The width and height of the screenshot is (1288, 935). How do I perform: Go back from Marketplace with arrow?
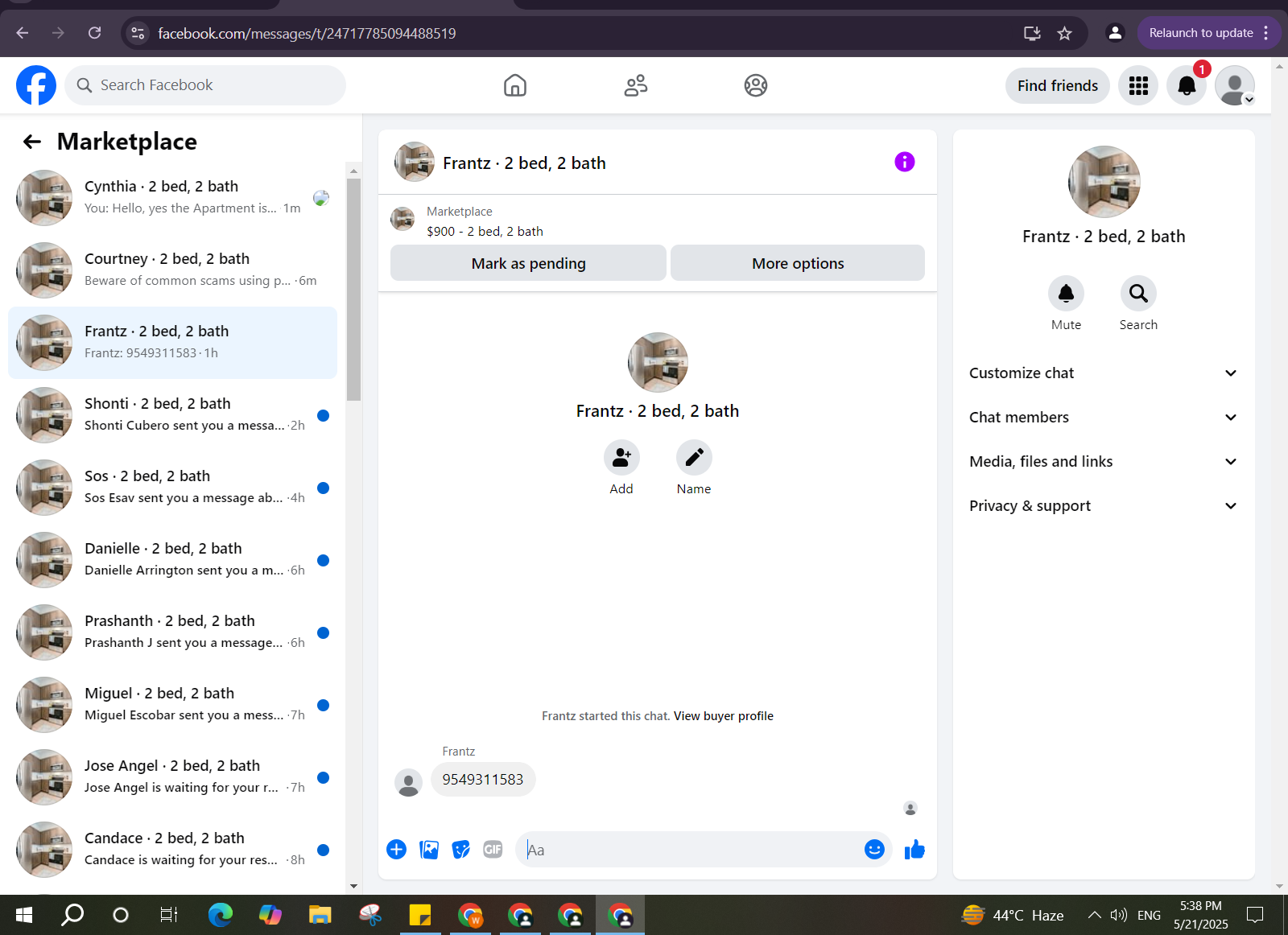click(x=32, y=142)
